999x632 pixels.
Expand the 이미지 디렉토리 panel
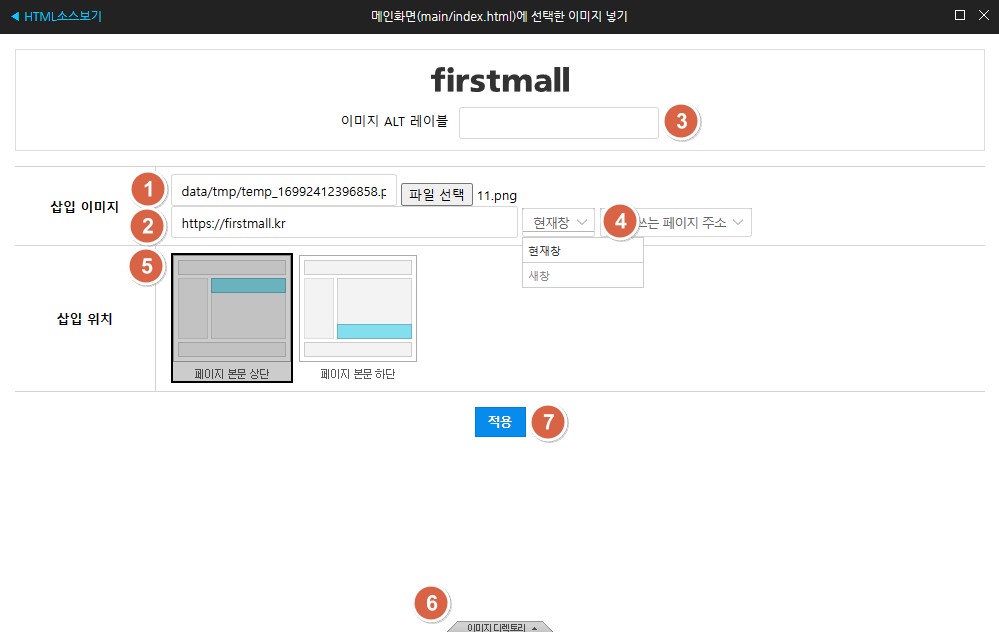tap(500, 627)
